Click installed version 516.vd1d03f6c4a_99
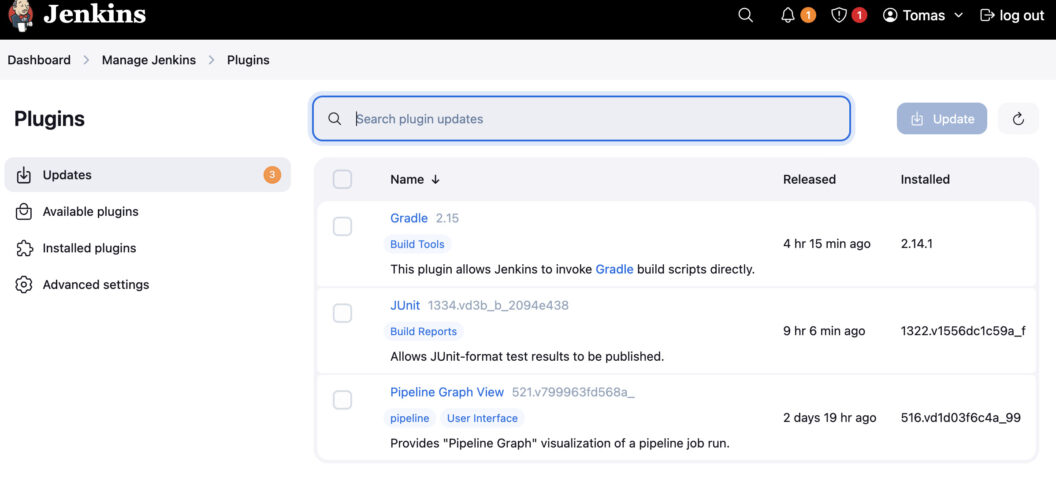This screenshot has height=488, width=1056. pyautogui.click(x=960, y=418)
